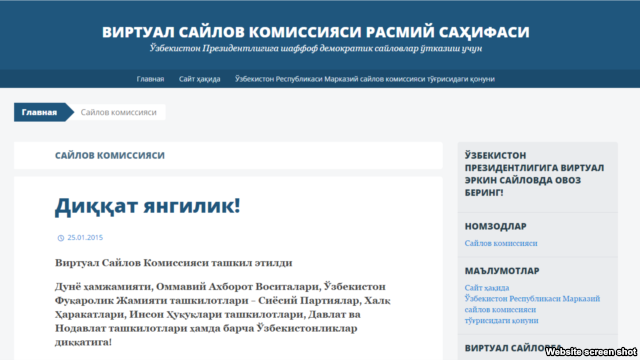Click the 25.01.2015 post date link
Screen dimensions: 640x360
tap(85, 238)
